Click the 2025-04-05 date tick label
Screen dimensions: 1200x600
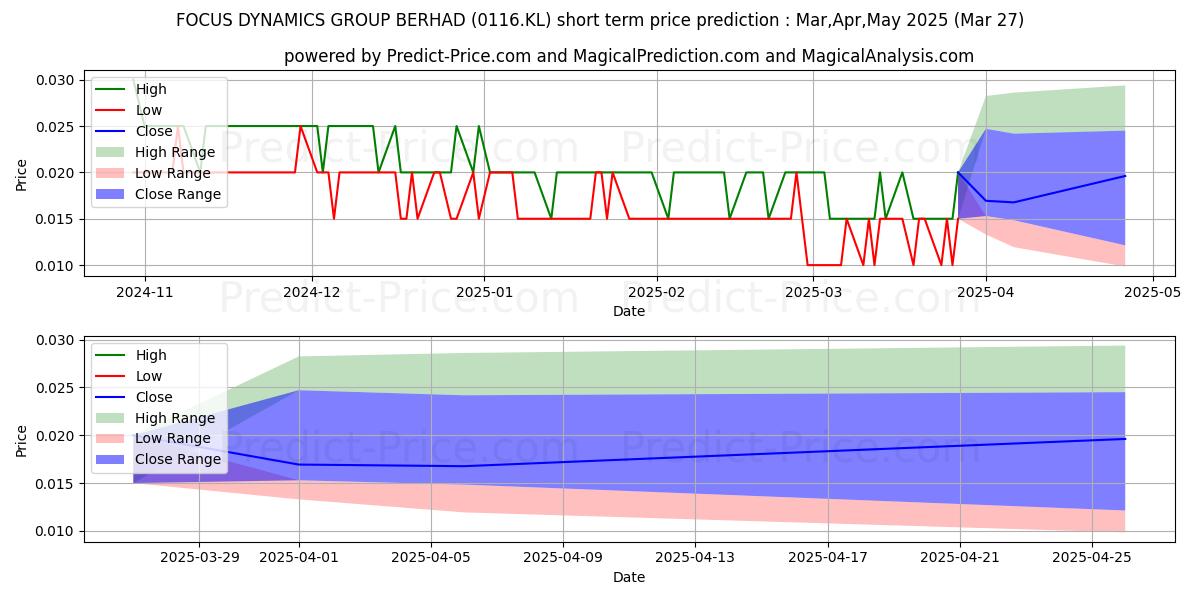coord(431,558)
